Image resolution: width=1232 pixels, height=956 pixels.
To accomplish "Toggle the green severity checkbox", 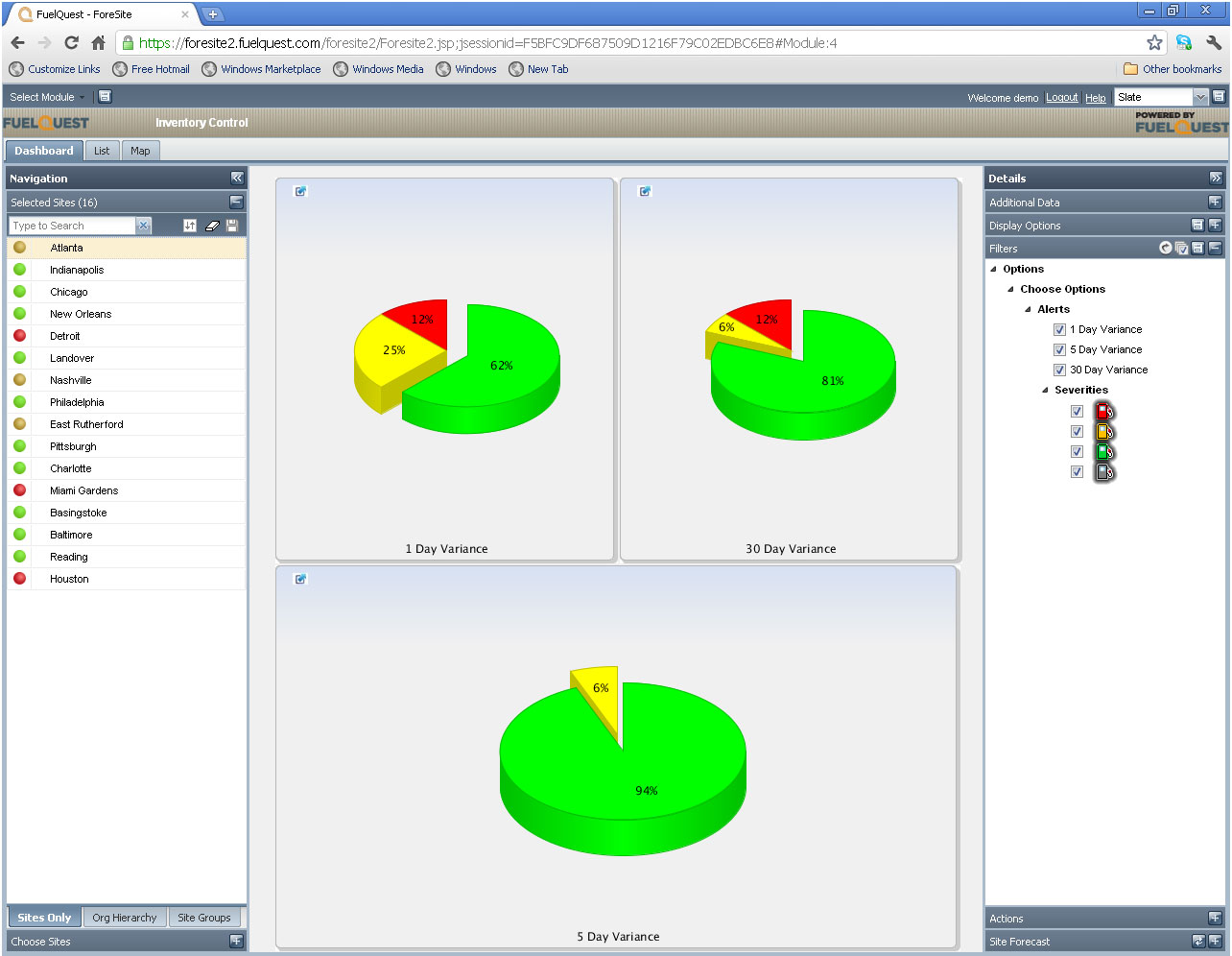I will tap(1077, 451).
